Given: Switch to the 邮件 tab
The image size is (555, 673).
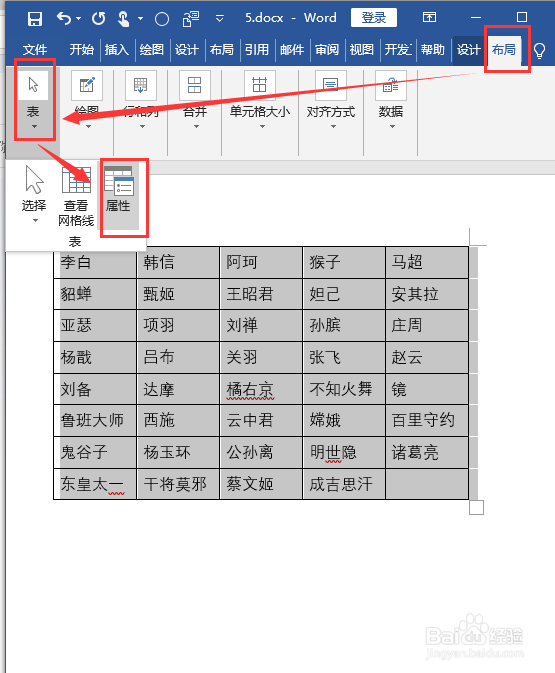Looking at the screenshot, I should coord(292,50).
